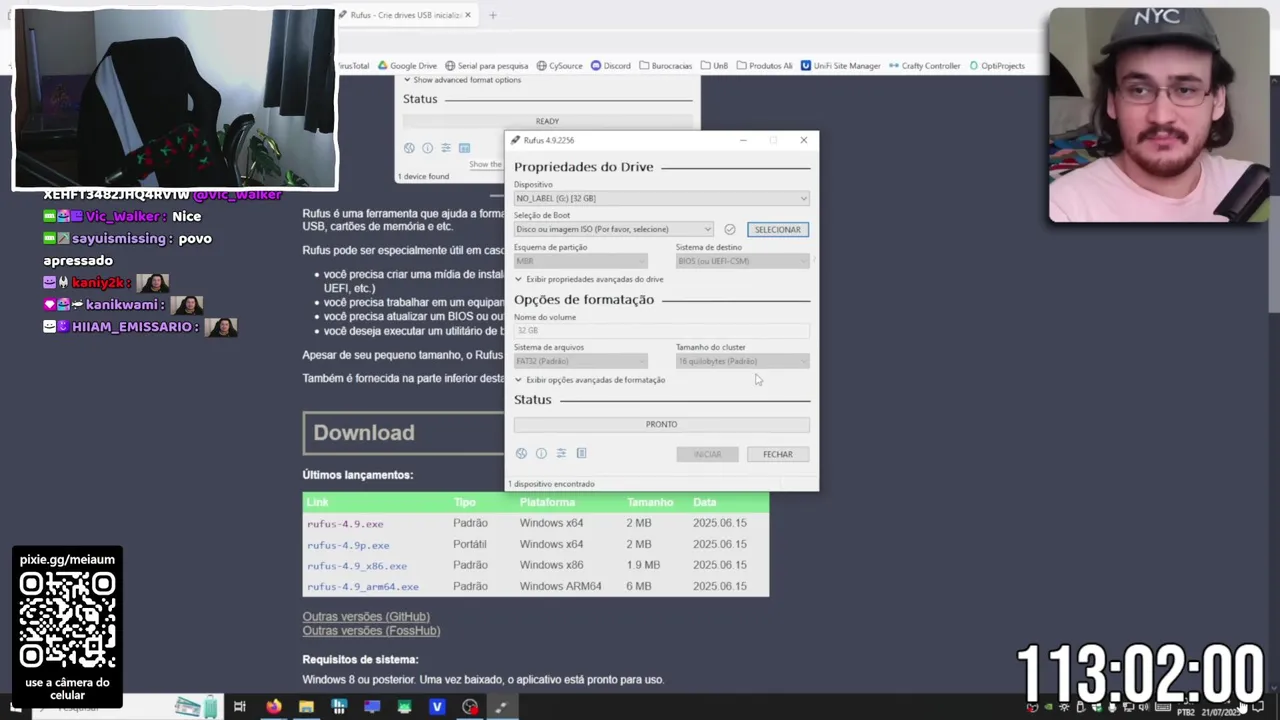Open the Google Drive bookmark
This screenshot has height=720, width=1280.
coord(407,66)
